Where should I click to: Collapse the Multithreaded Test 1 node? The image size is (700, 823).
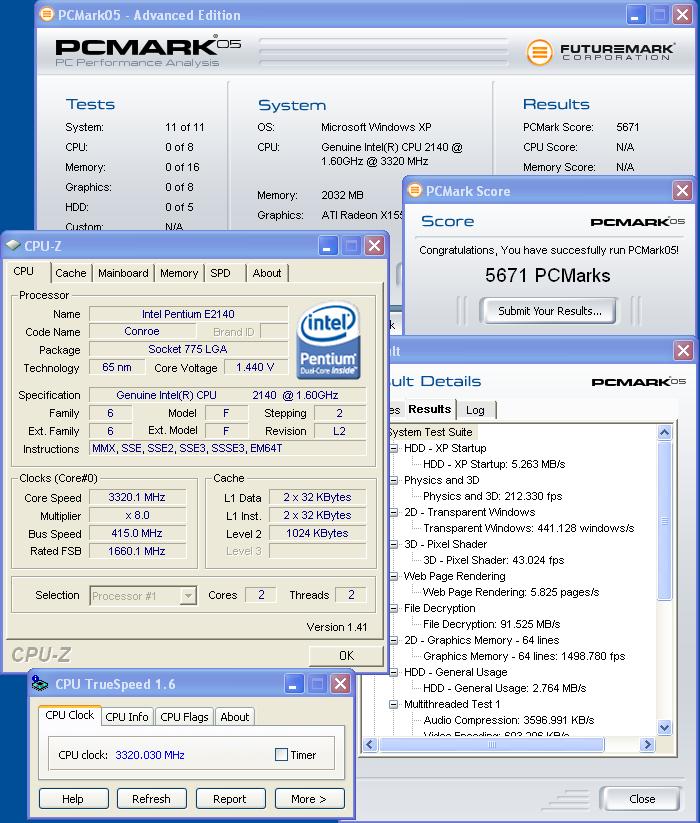(x=394, y=704)
